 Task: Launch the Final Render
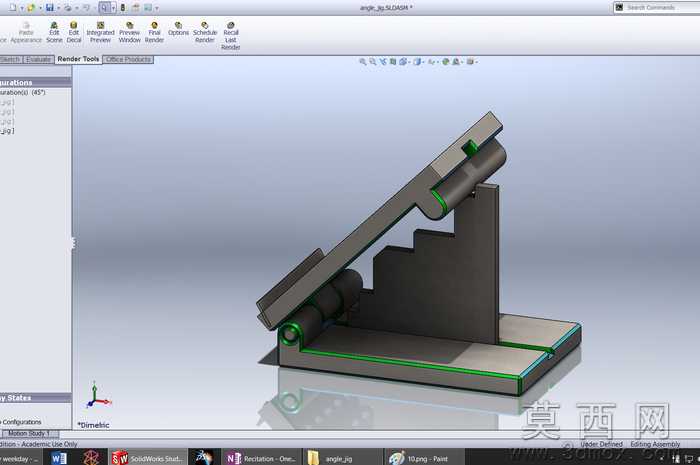[154, 32]
